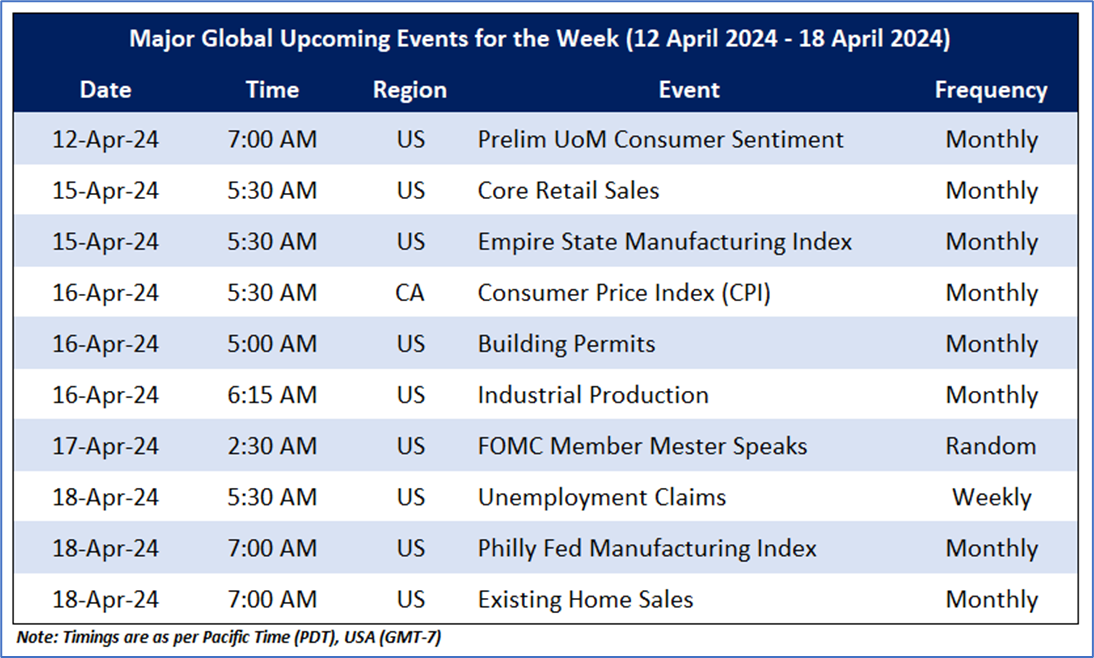The height and width of the screenshot is (658, 1094).
Task: Select the Core Retail Sales cell
Action: coord(568,191)
